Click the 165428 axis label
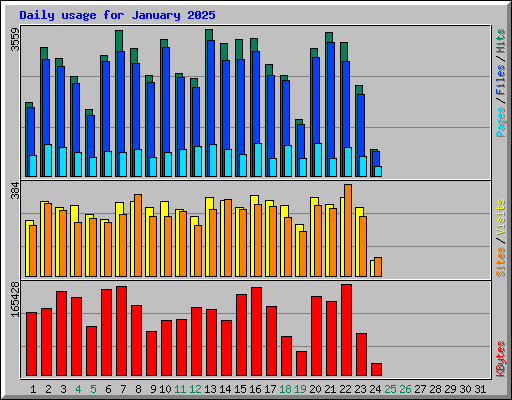This screenshot has height=400, width=512. [15, 299]
